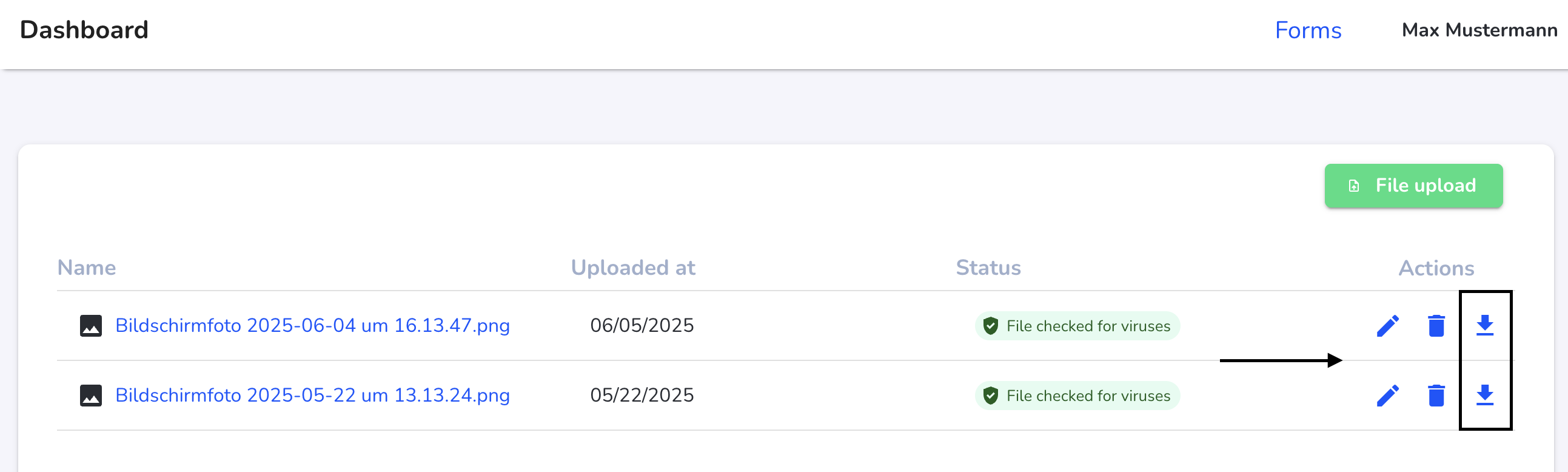Click the File upload button
Image resolution: width=1568 pixels, height=472 pixels.
pyautogui.click(x=1413, y=186)
